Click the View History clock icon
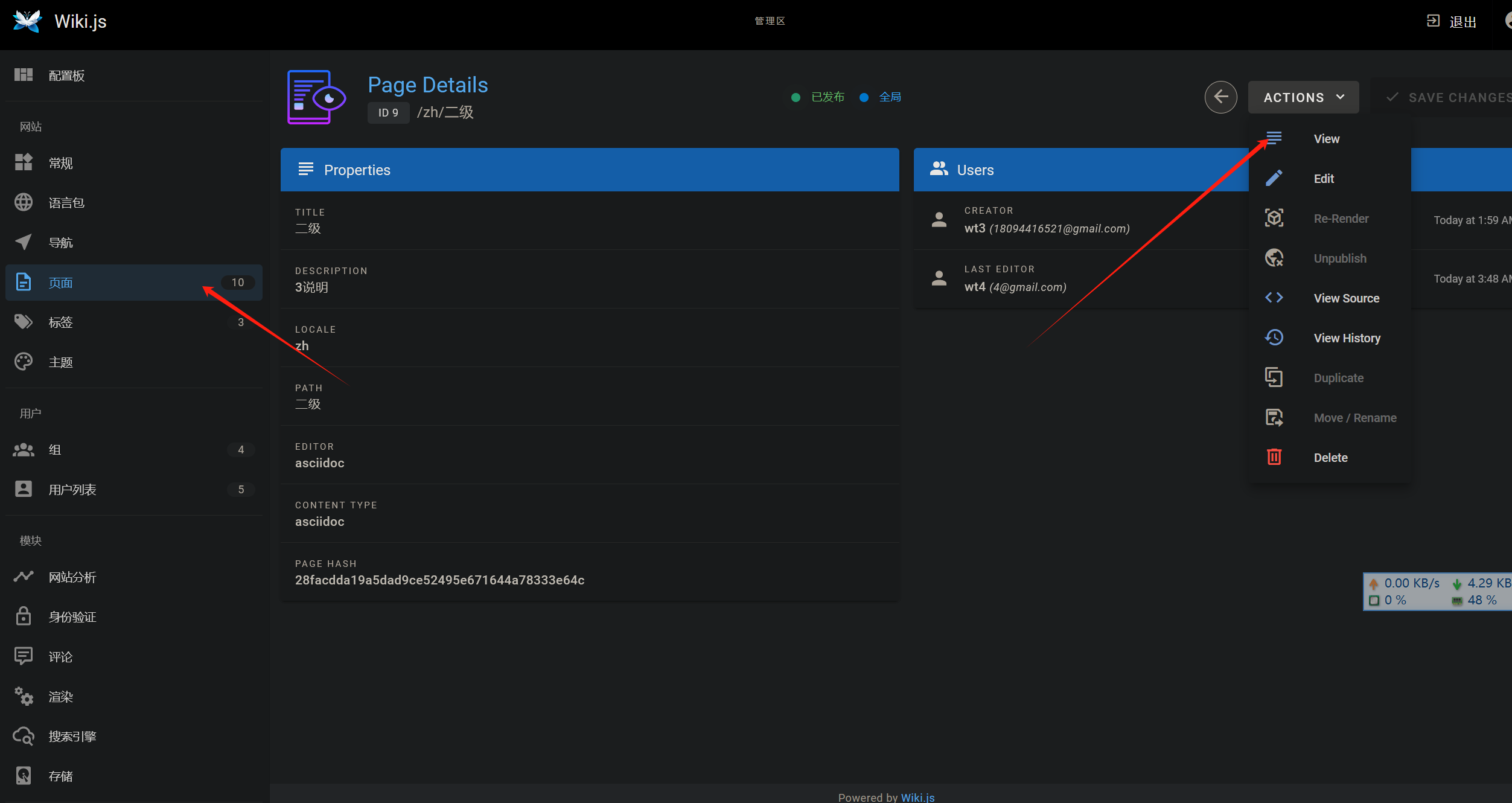Screen dimensions: 1512x803 click(1274, 338)
